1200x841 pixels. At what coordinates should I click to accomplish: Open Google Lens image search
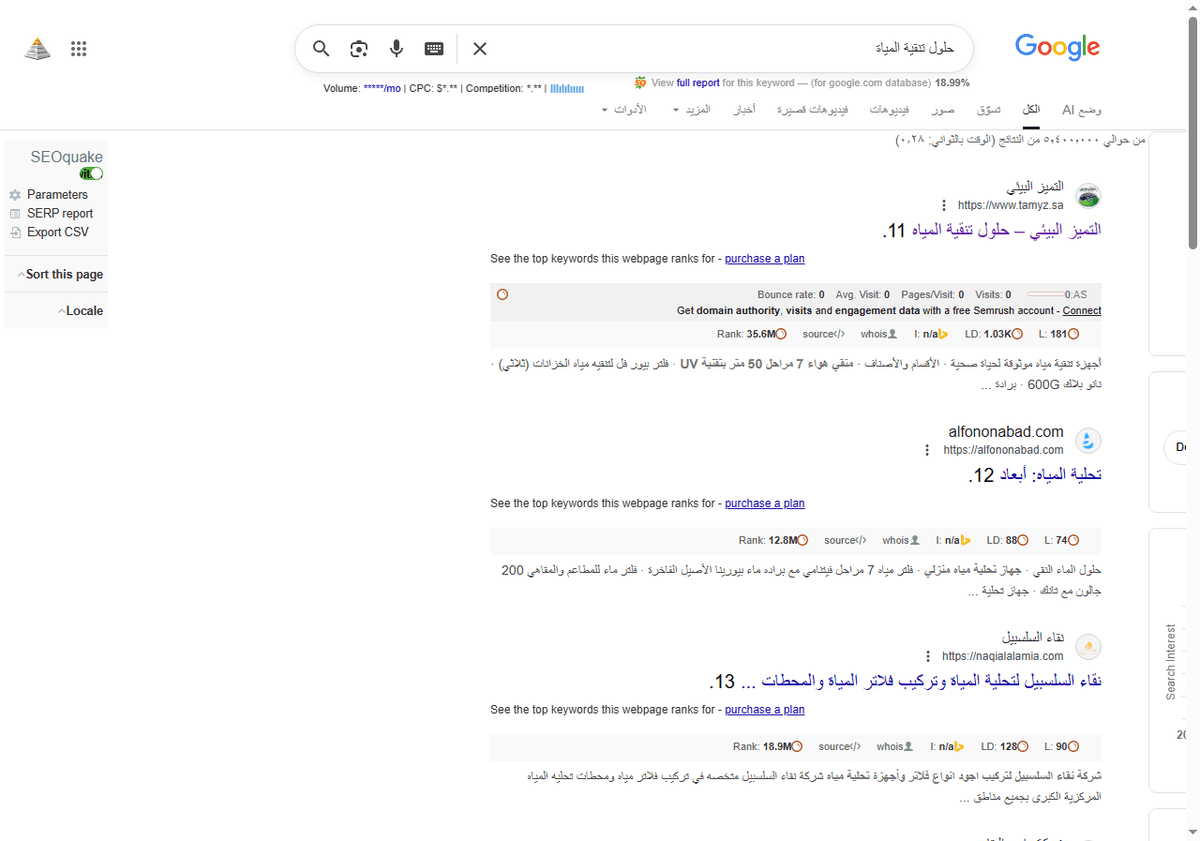359,48
